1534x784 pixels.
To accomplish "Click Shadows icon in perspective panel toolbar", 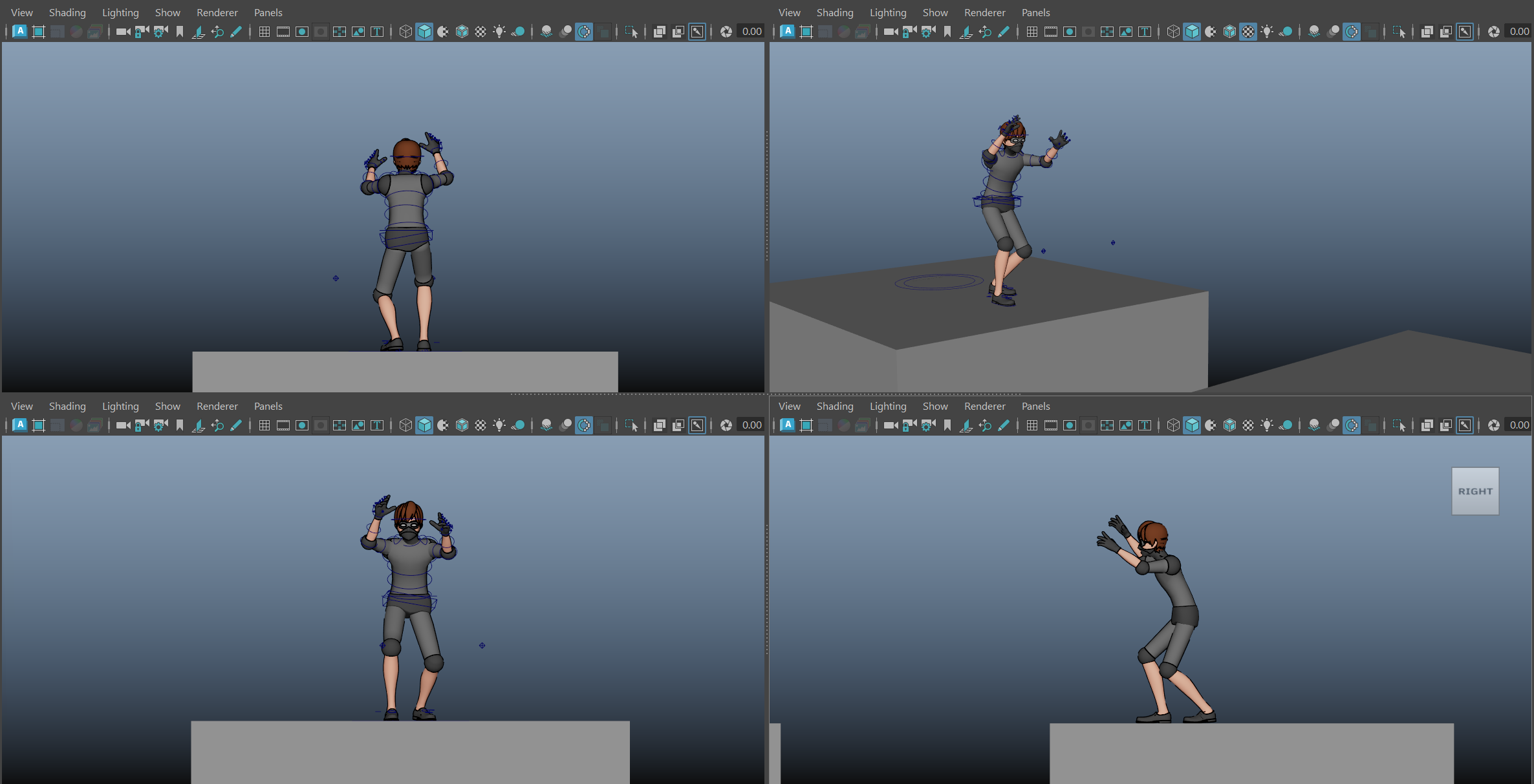I will [x=1286, y=32].
